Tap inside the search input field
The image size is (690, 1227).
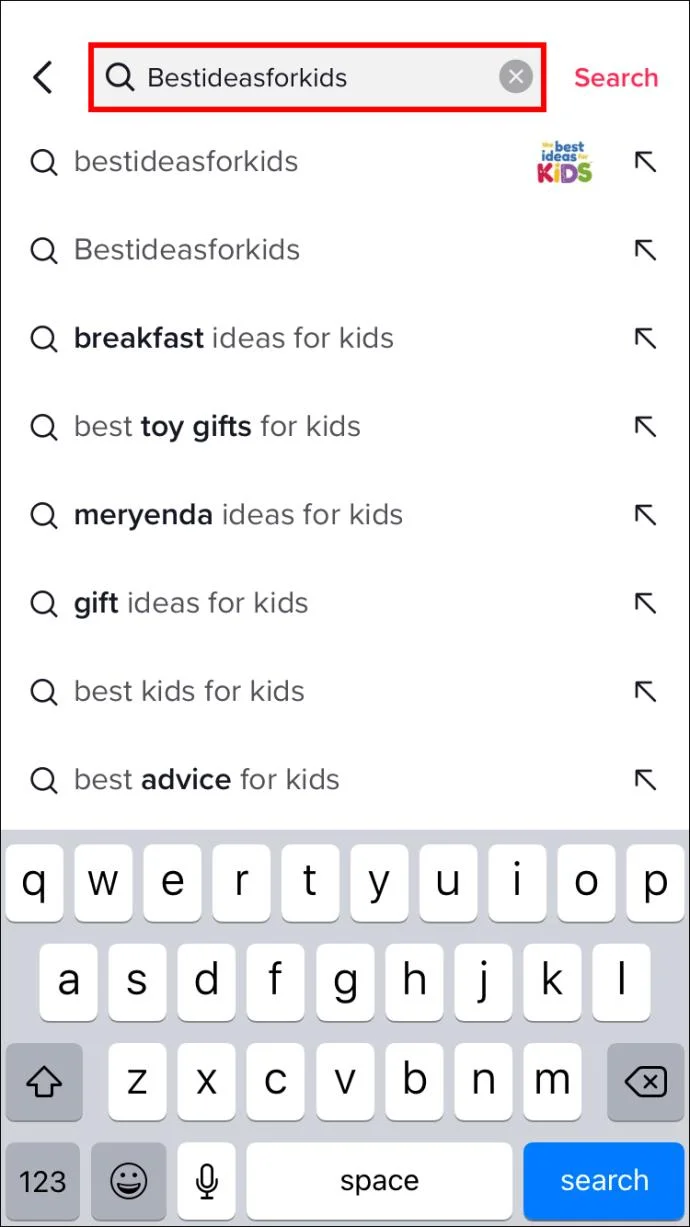(x=300, y=77)
